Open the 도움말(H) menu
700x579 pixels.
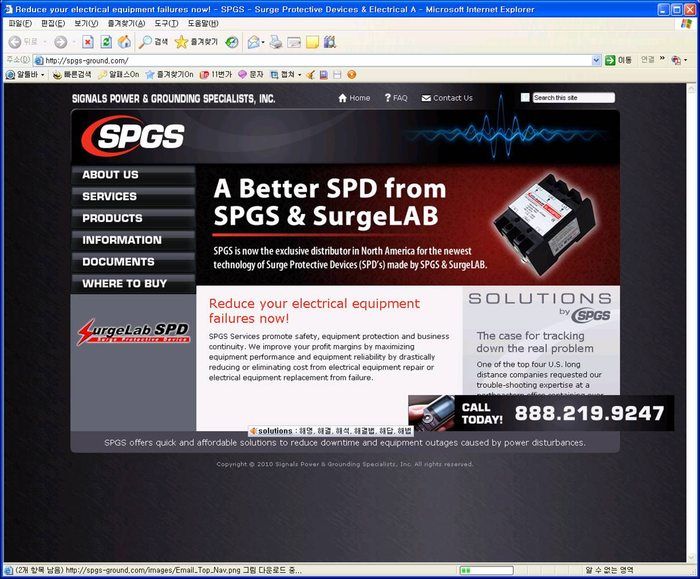click(x=203, y=23)
